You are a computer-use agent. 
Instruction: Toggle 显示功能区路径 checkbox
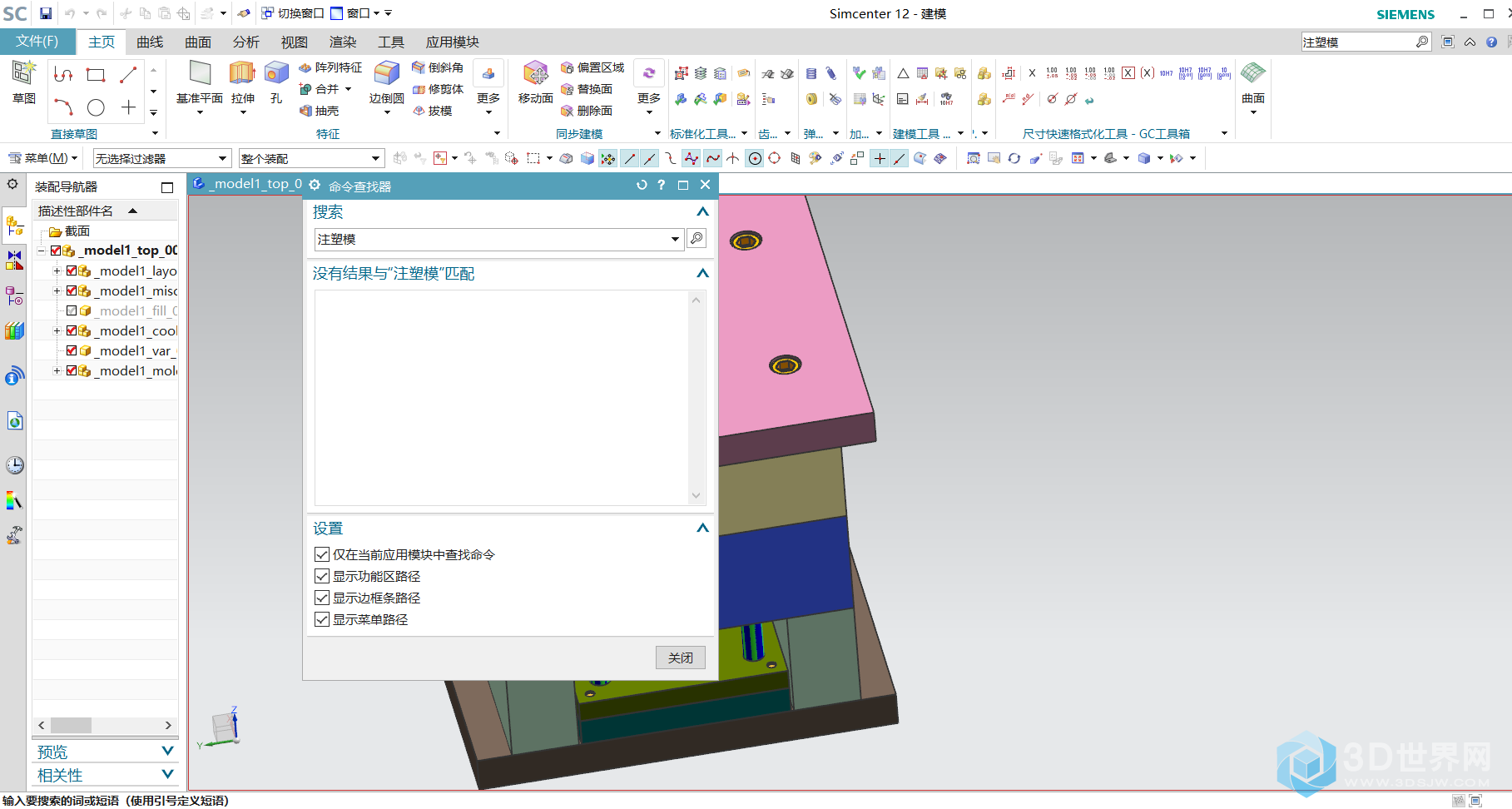coord(322,576)
